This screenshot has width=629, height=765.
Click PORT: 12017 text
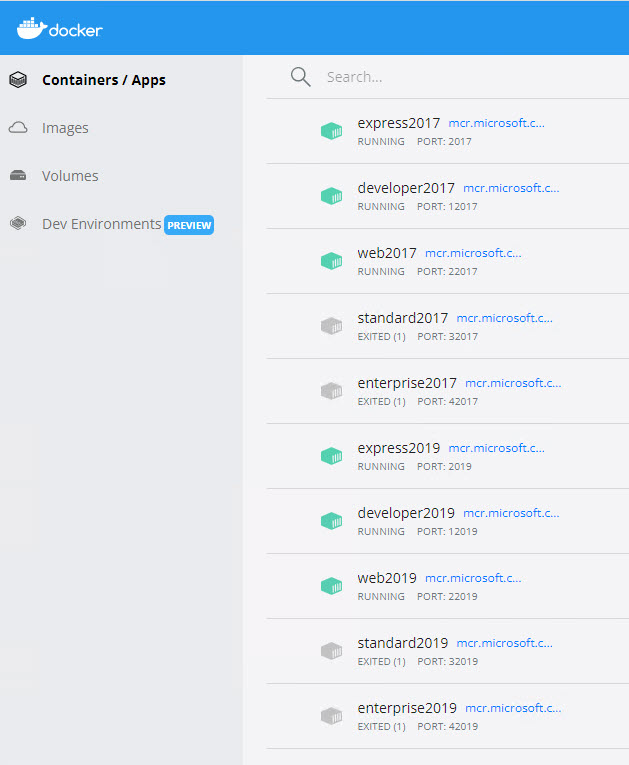(x=447, y=206)
